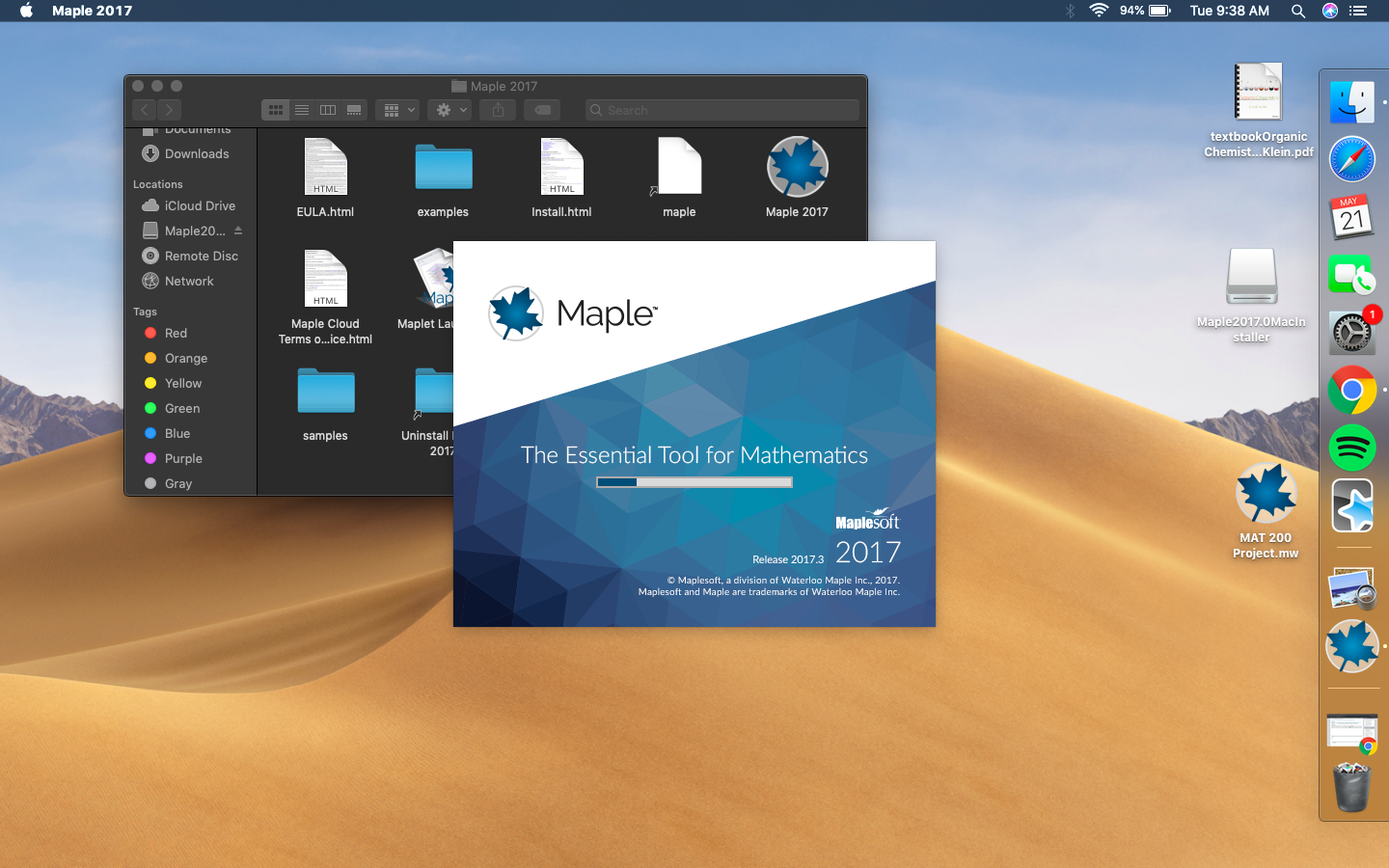1389x868 pixels.
Task: Open Preview from the Dock
Action: click(x=1352, y=588)
